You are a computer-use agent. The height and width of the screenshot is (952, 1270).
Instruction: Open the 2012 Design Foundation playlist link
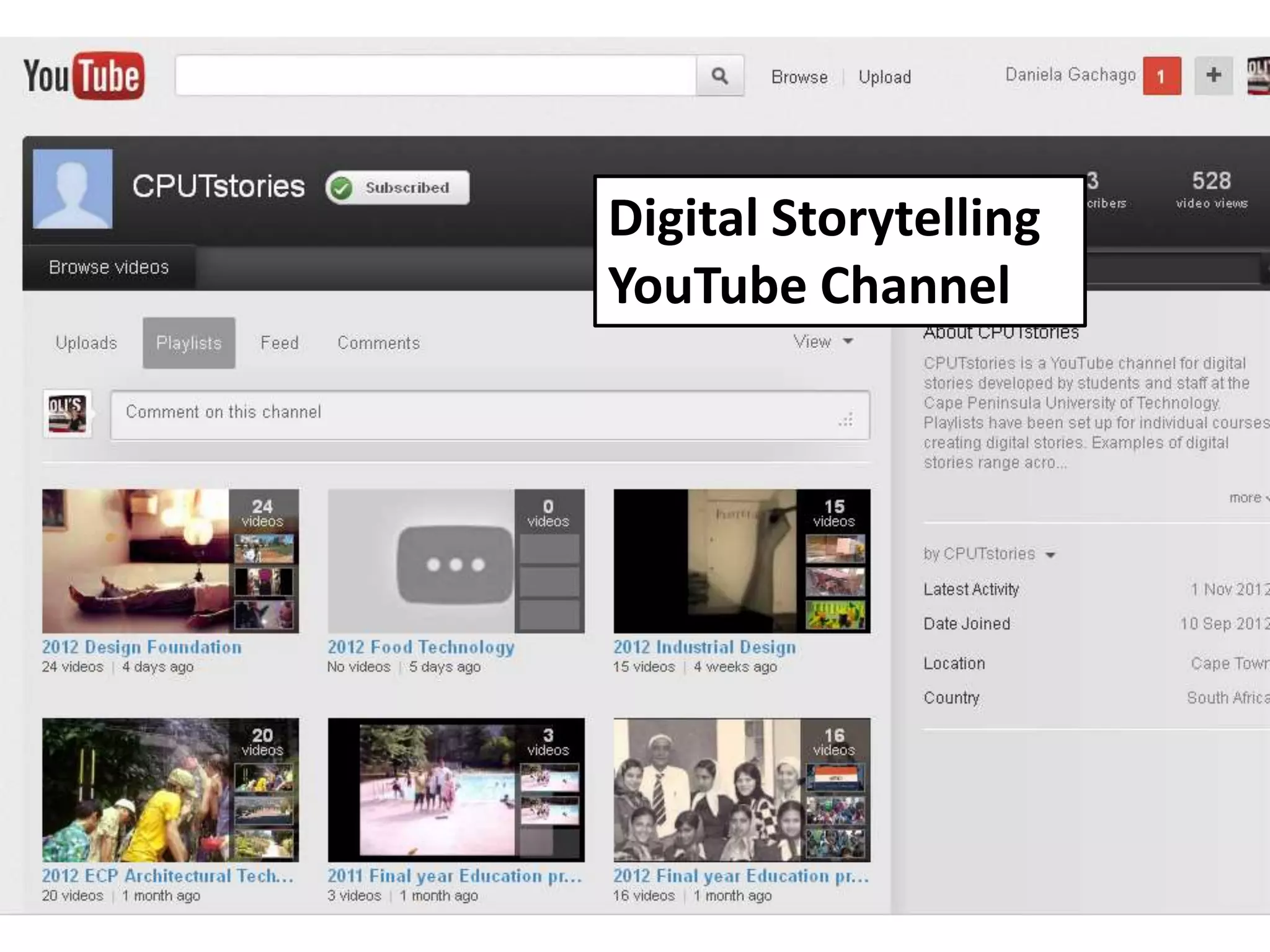point(142,646)
